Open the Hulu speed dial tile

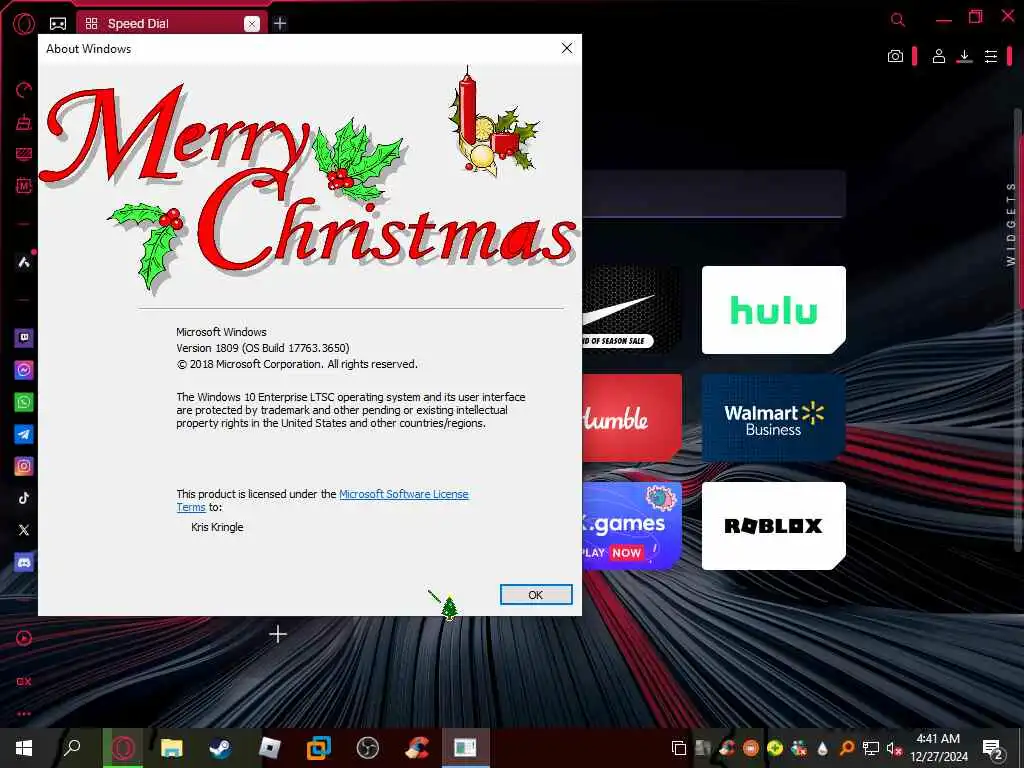click(773, 310)
